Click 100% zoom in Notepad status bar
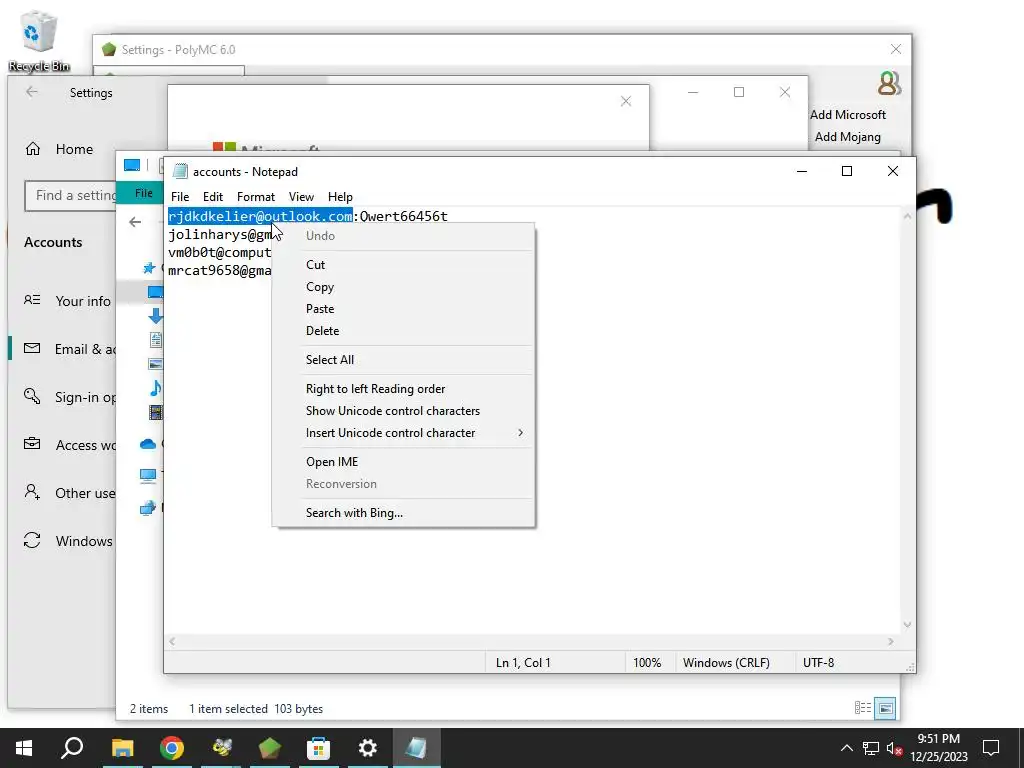This screenshot has height=768, width=1024. [x=647, y=663]
